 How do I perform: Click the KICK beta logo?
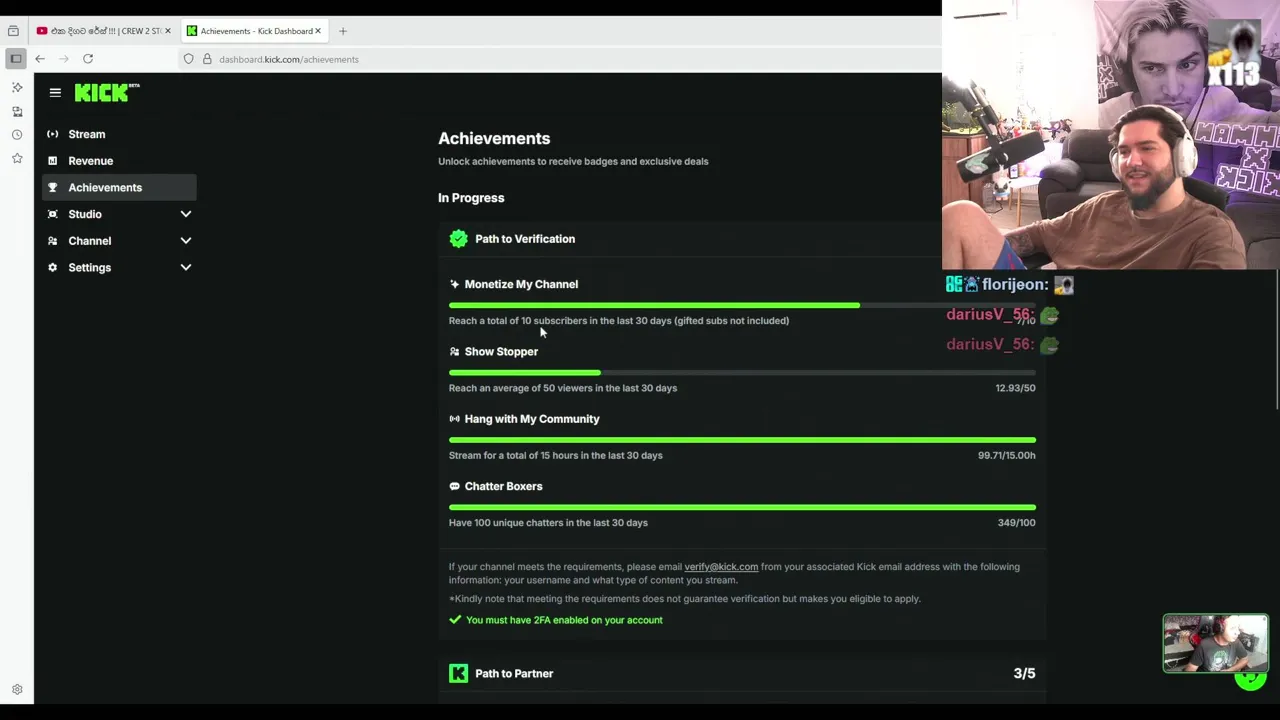tap(107, 93)
